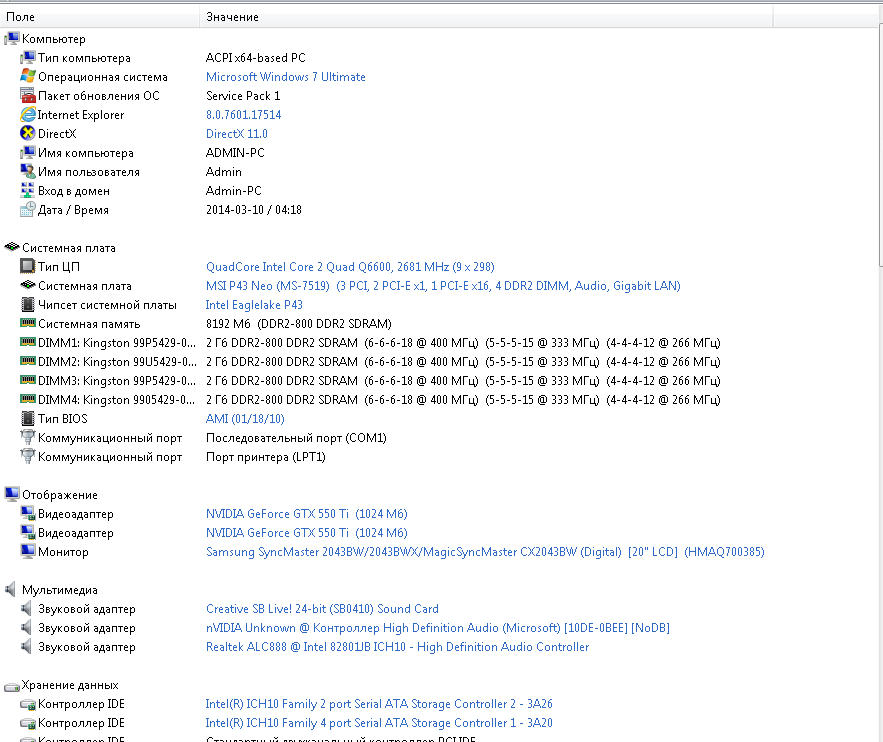The width and height of the screenshot is (883, 742).
Task: Click the speaker icon in the Creative SB Live row
Action: pyautogui.click(x=26, y=609)
